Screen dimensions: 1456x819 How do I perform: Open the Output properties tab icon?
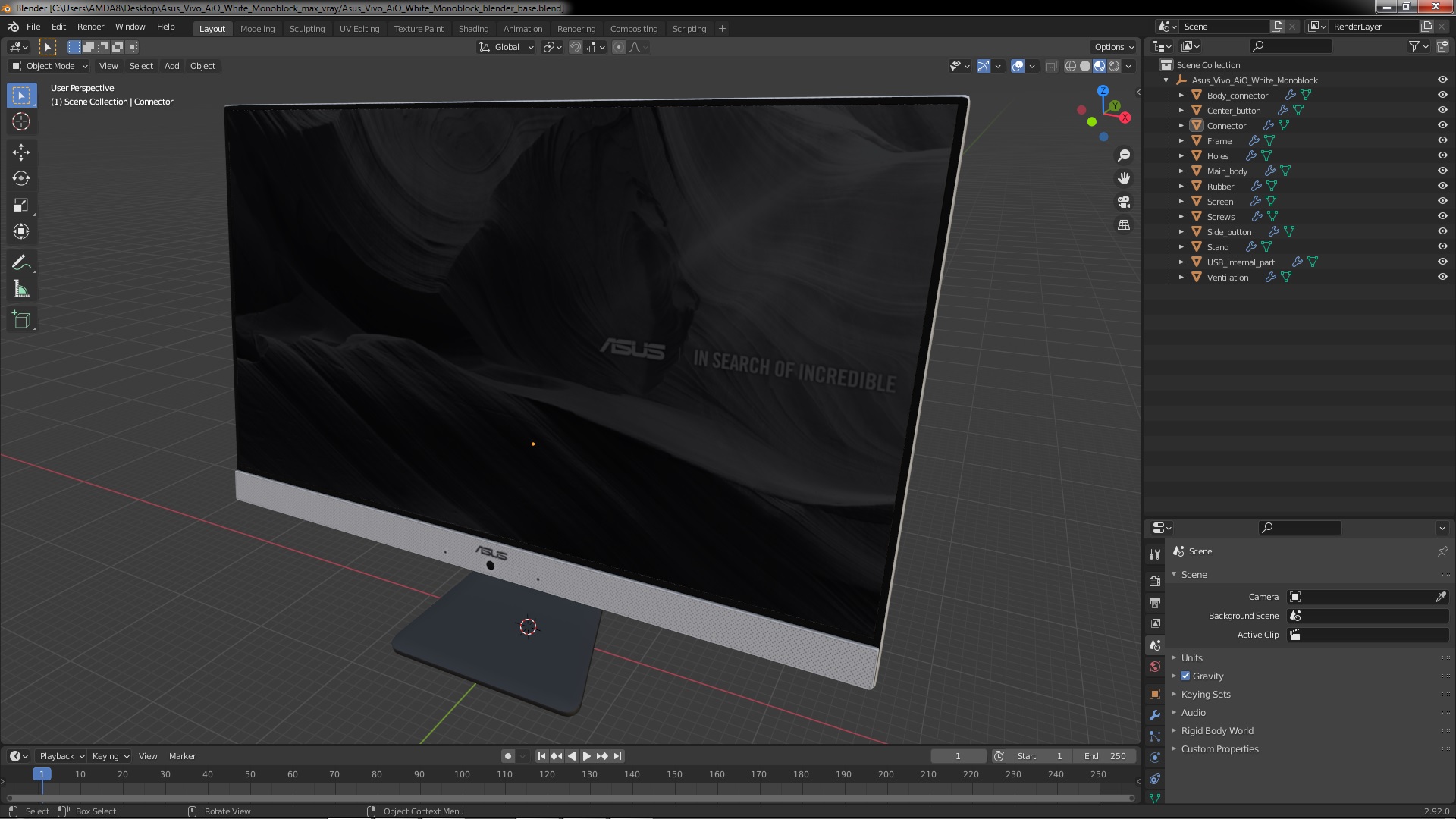[1155, 603]
